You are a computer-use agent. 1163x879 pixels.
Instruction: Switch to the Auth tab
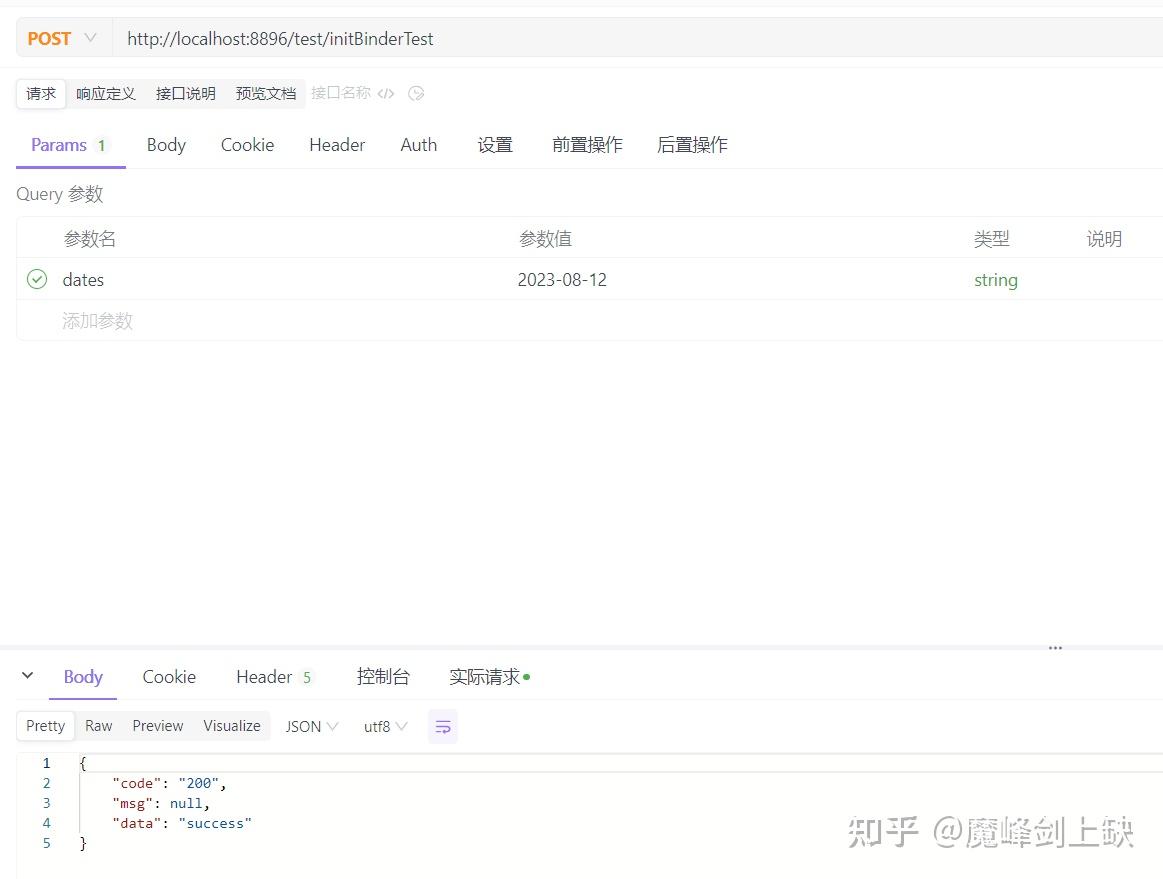(418, 144)
